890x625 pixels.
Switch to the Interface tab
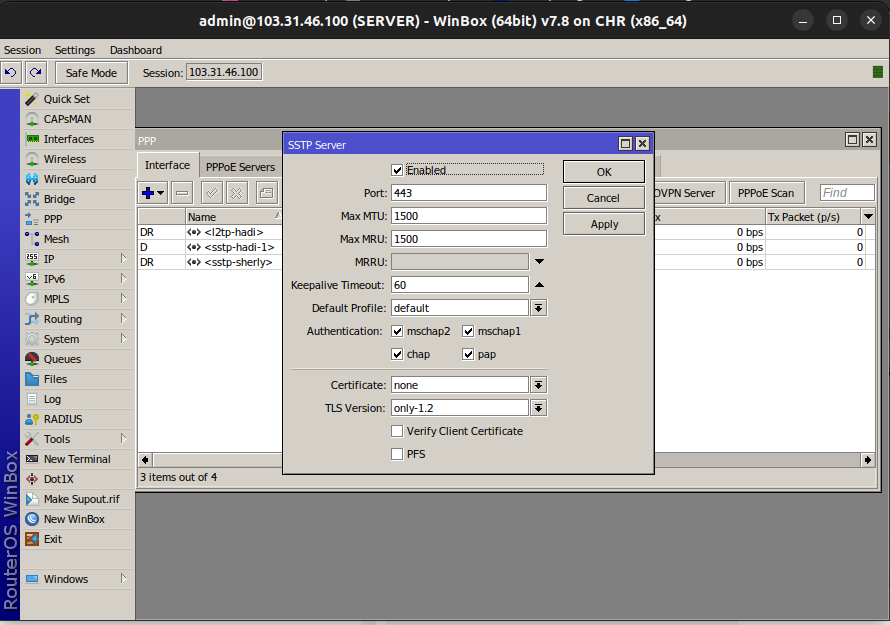click(167, 165)
